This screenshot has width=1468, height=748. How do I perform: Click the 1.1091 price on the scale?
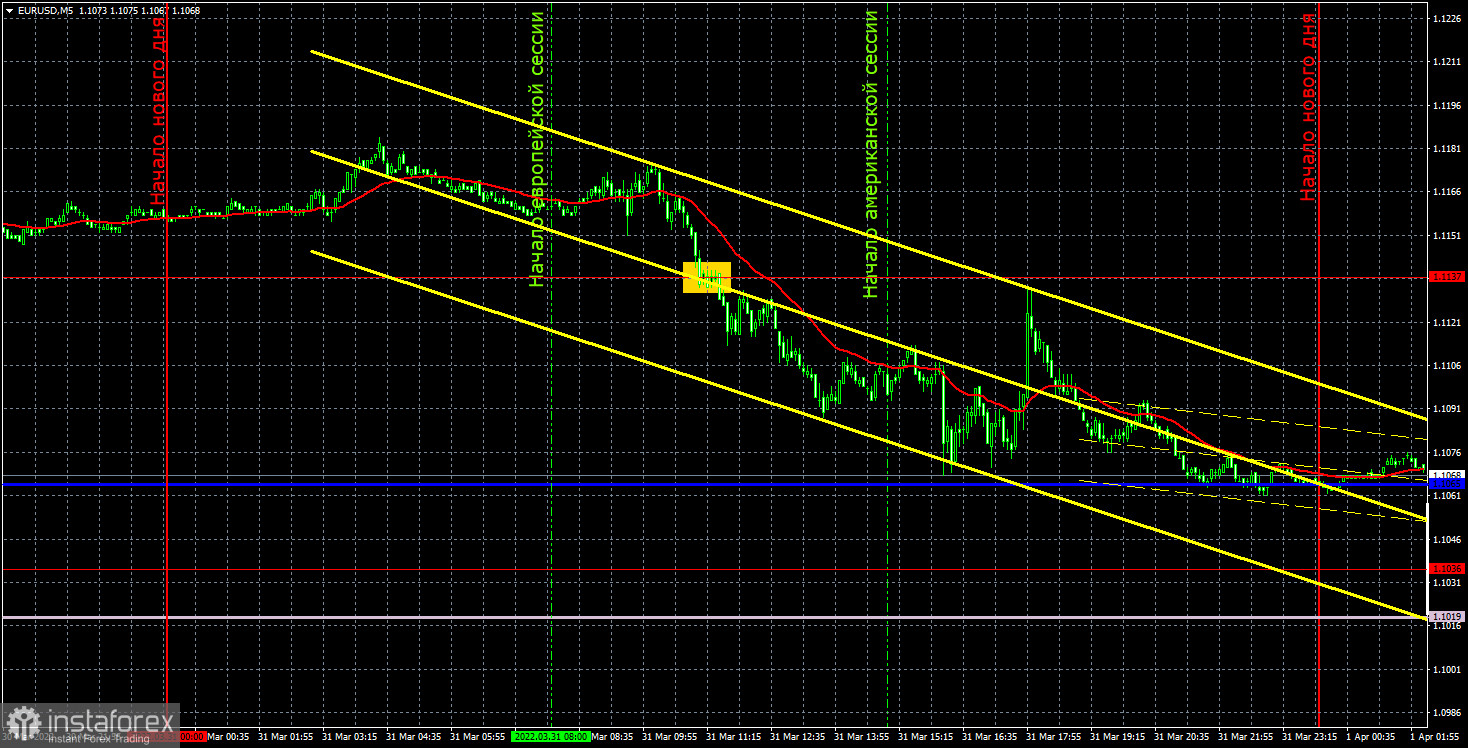point(1446,409)
